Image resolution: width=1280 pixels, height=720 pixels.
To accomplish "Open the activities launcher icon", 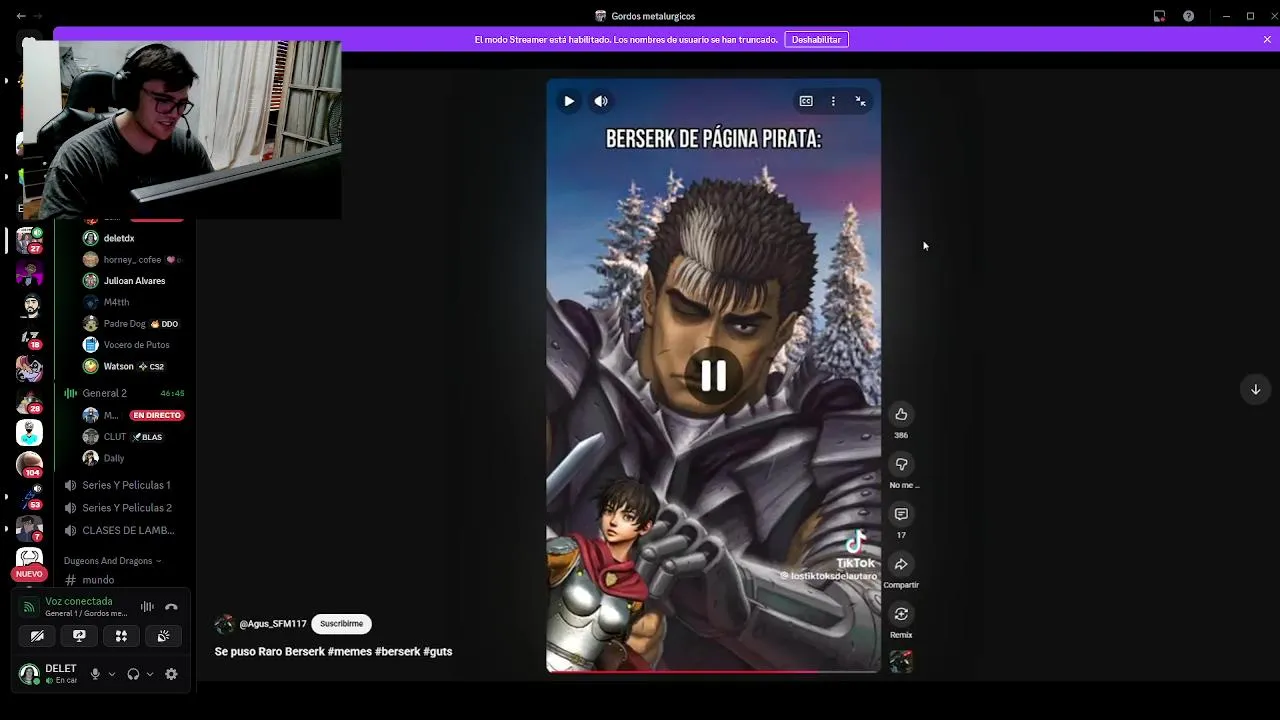I will click(x=121, y=636).
